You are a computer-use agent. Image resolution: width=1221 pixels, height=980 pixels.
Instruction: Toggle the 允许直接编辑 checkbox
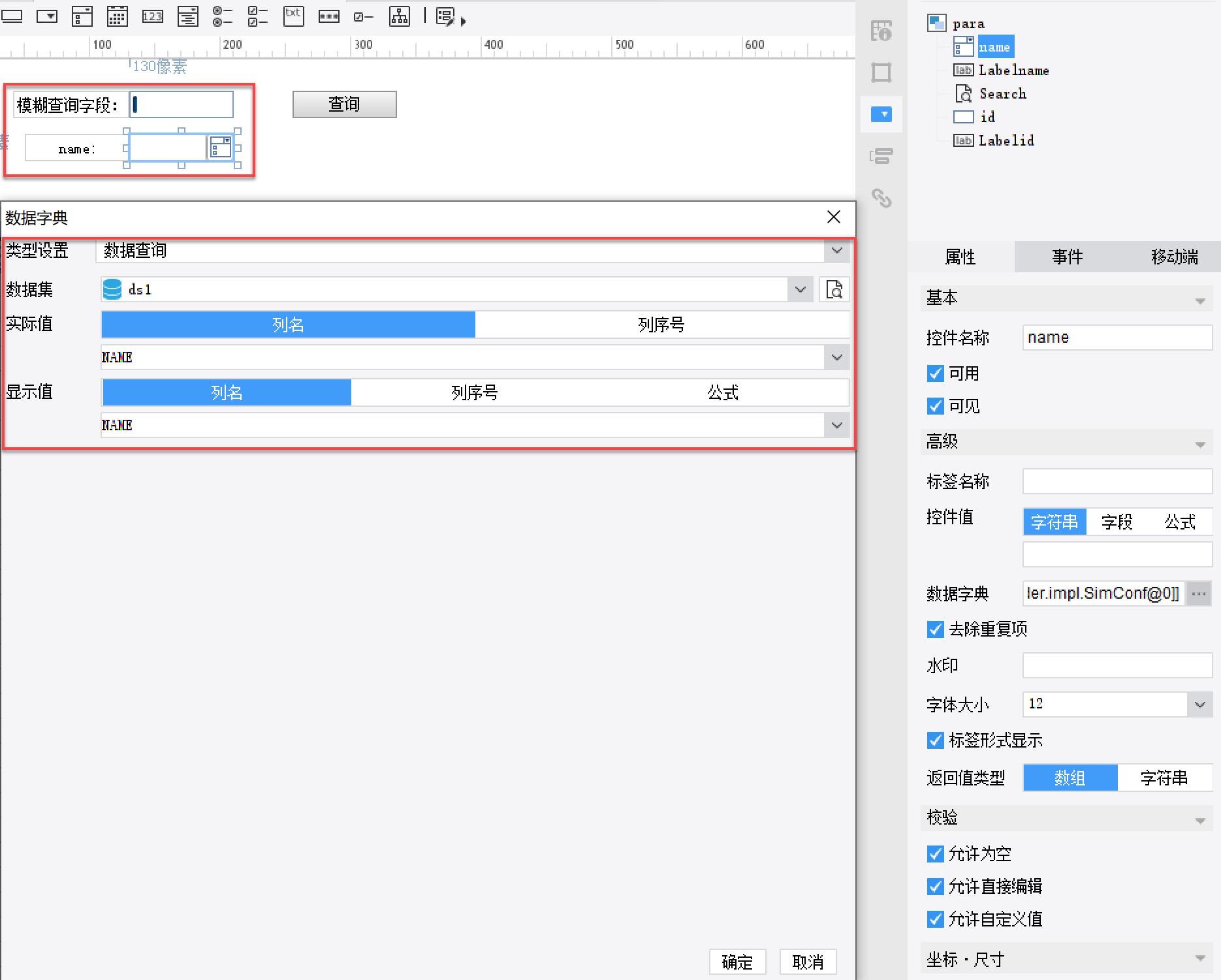tap(936, 887)
